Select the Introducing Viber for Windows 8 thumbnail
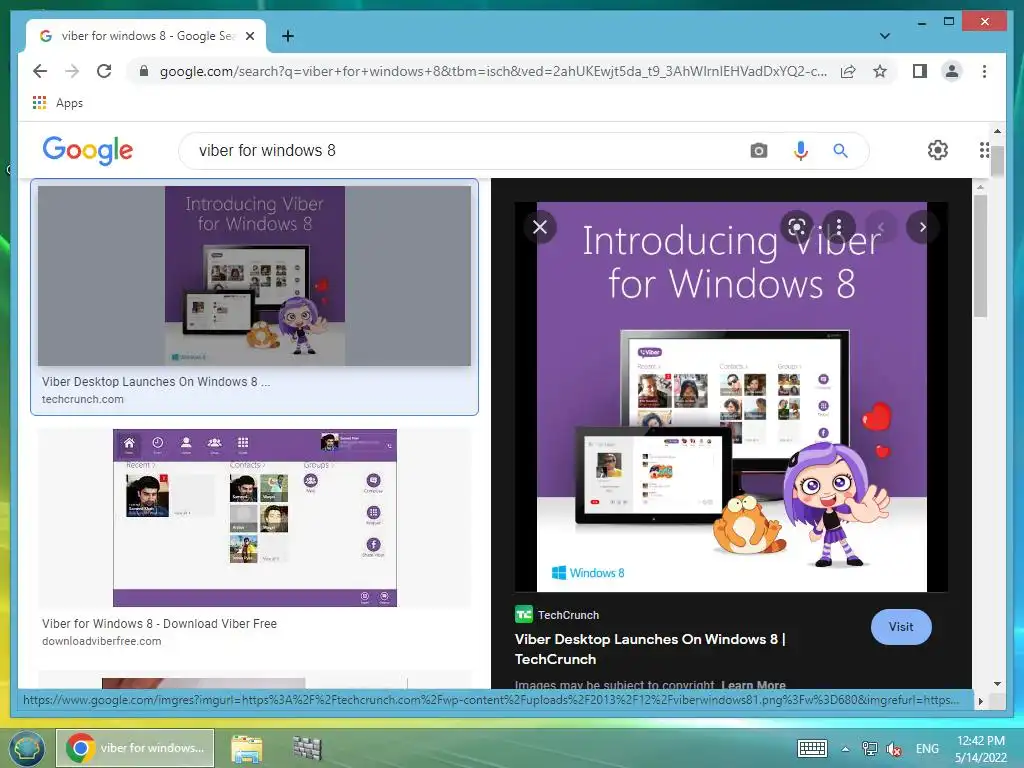 (x=254, y=276)
